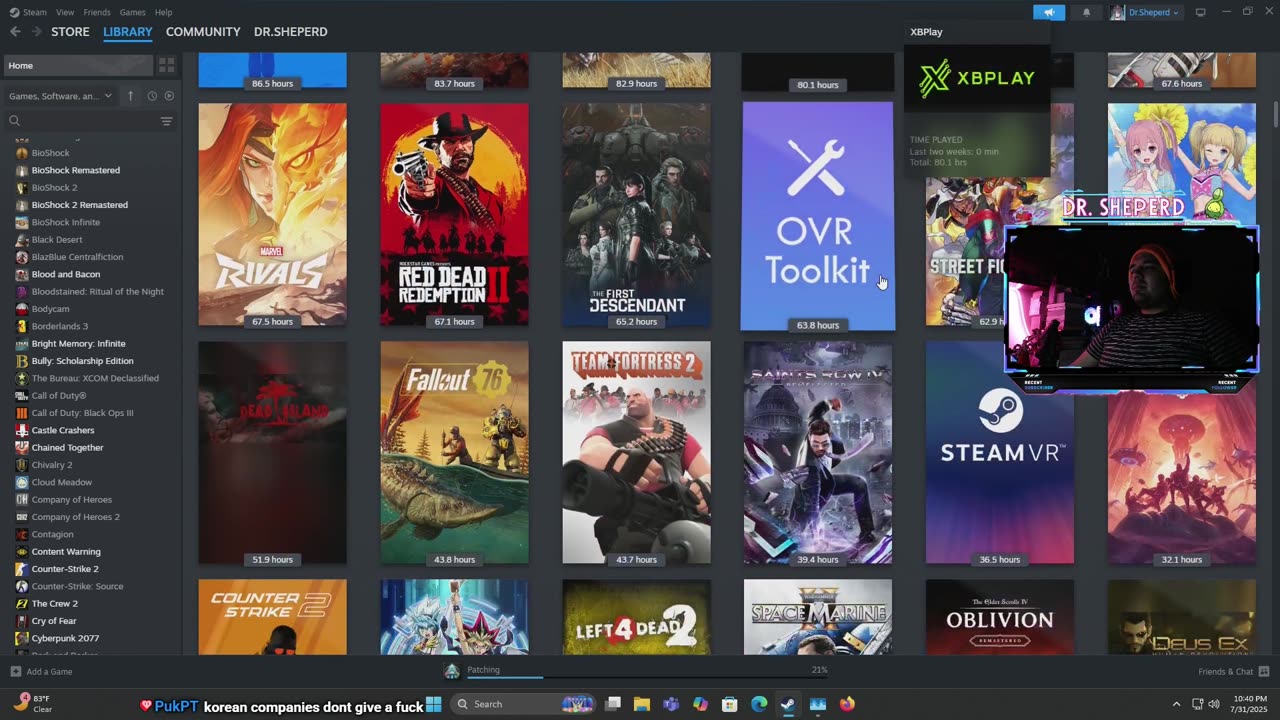
Task: Show hidden system tray icons
Action: click(1176, 704)
